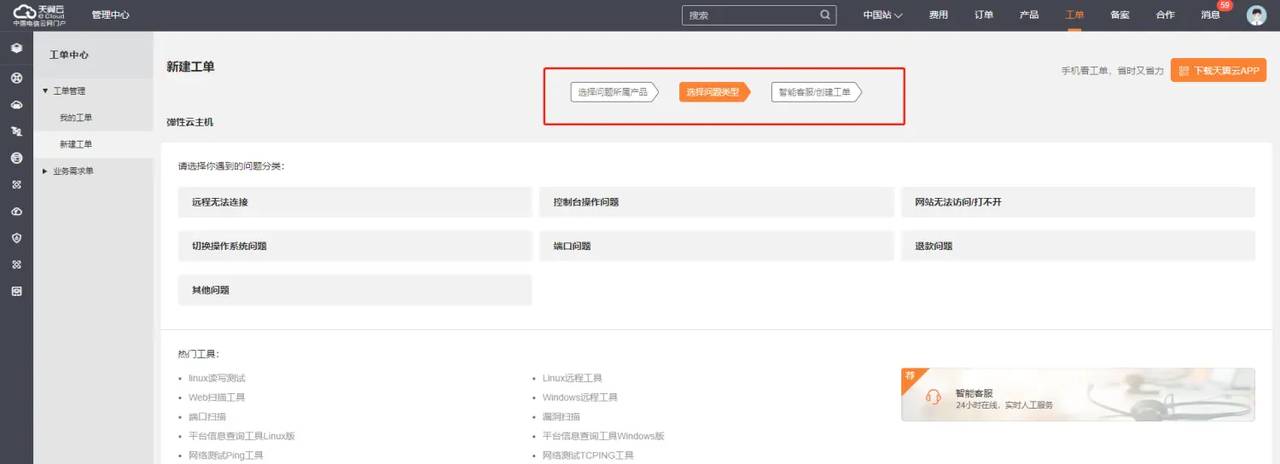Open 漏洞扫描 tool link
The width and height of the screenshot is (1280, 464).
pos(562,416)
